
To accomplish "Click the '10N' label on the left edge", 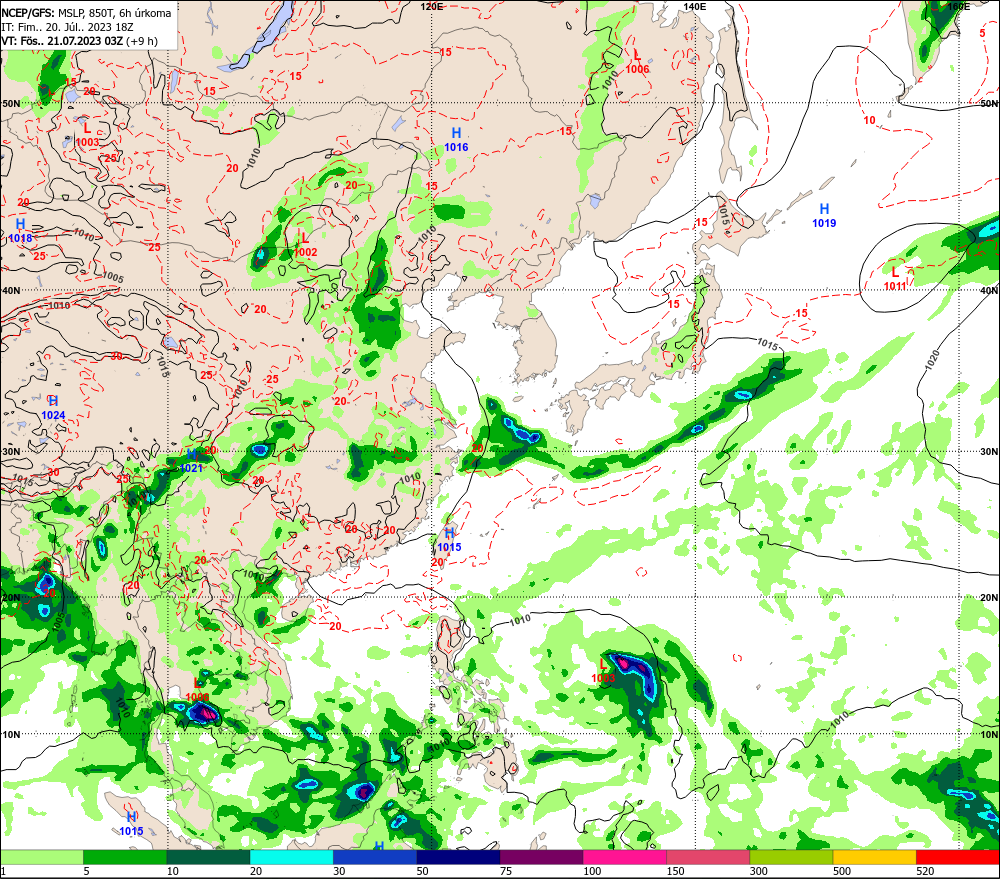I will pyautogui.click(x=11, y=735).
